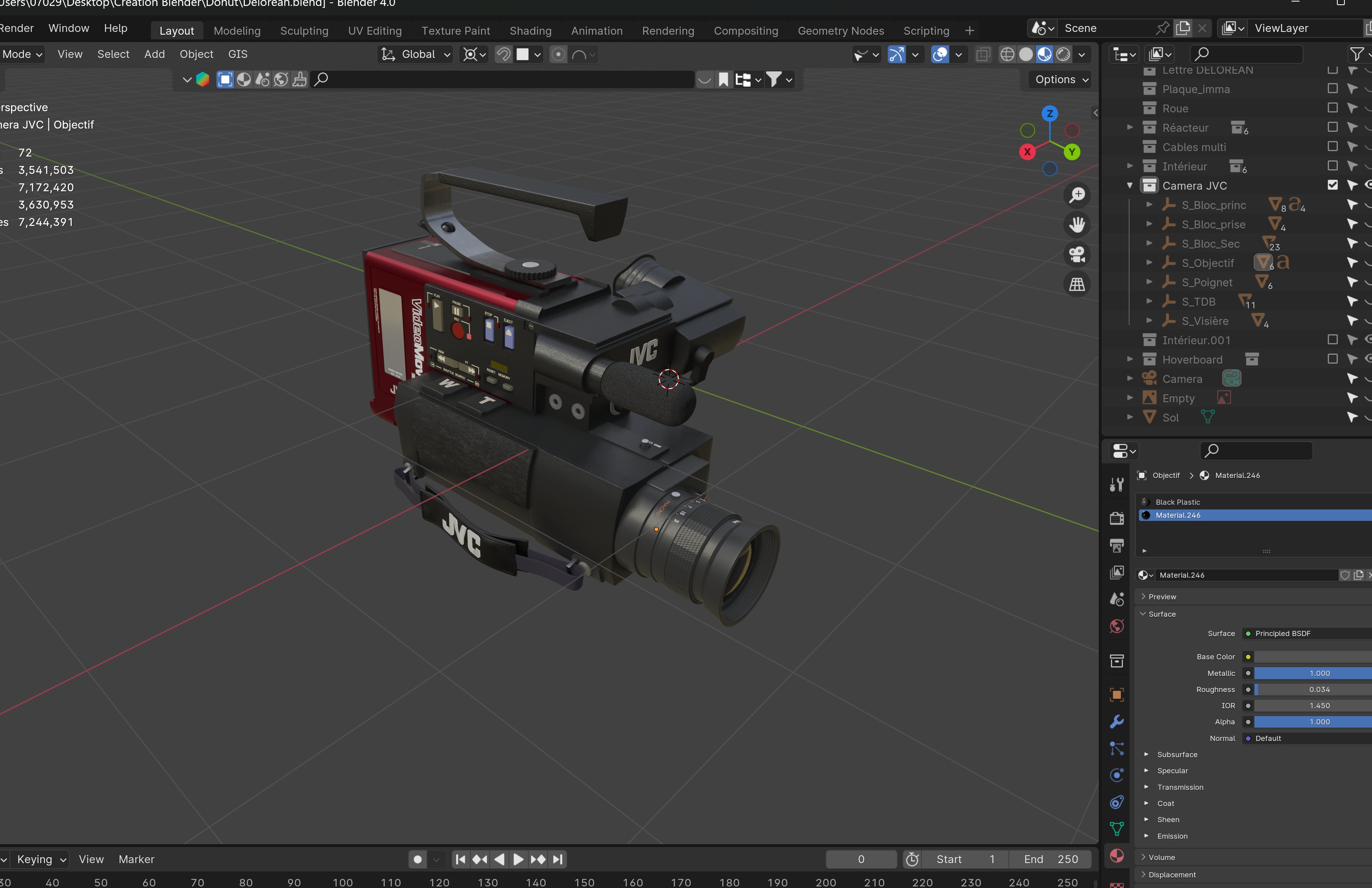Screen dimensions: 1372x888
Task: Expand the S_Objectif tree item
Action: (1149, 263)
